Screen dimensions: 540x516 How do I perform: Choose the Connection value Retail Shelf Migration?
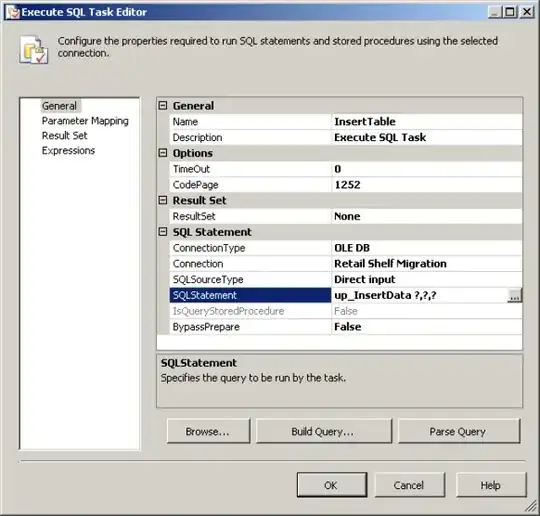pos(426,264)
